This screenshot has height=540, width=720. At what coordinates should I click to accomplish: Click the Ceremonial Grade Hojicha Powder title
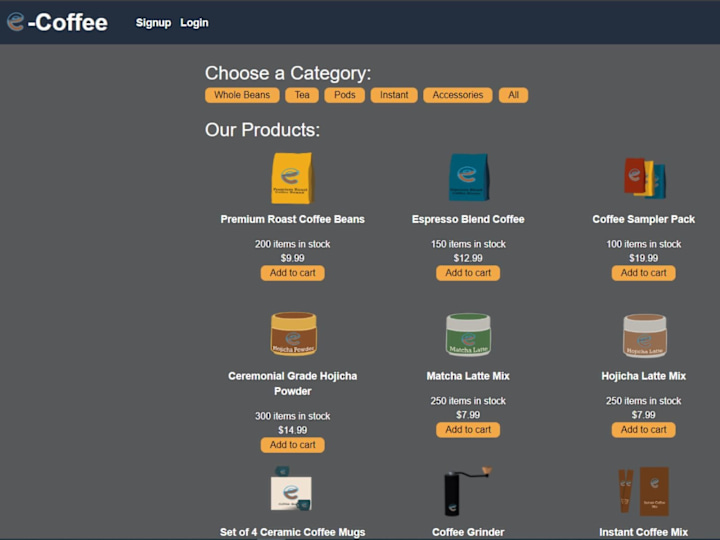pyautogui.click(x=292, y=383)
